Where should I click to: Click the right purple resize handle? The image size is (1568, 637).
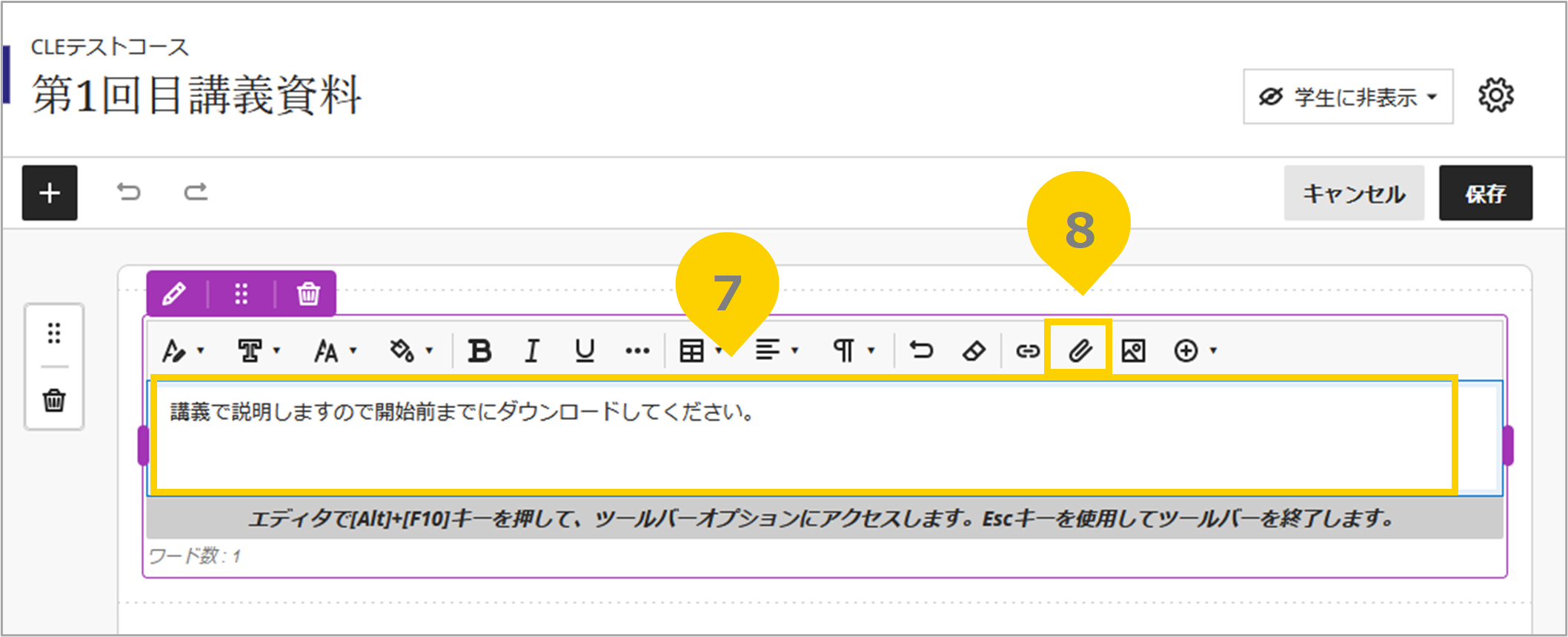[x=1508, y=445]
